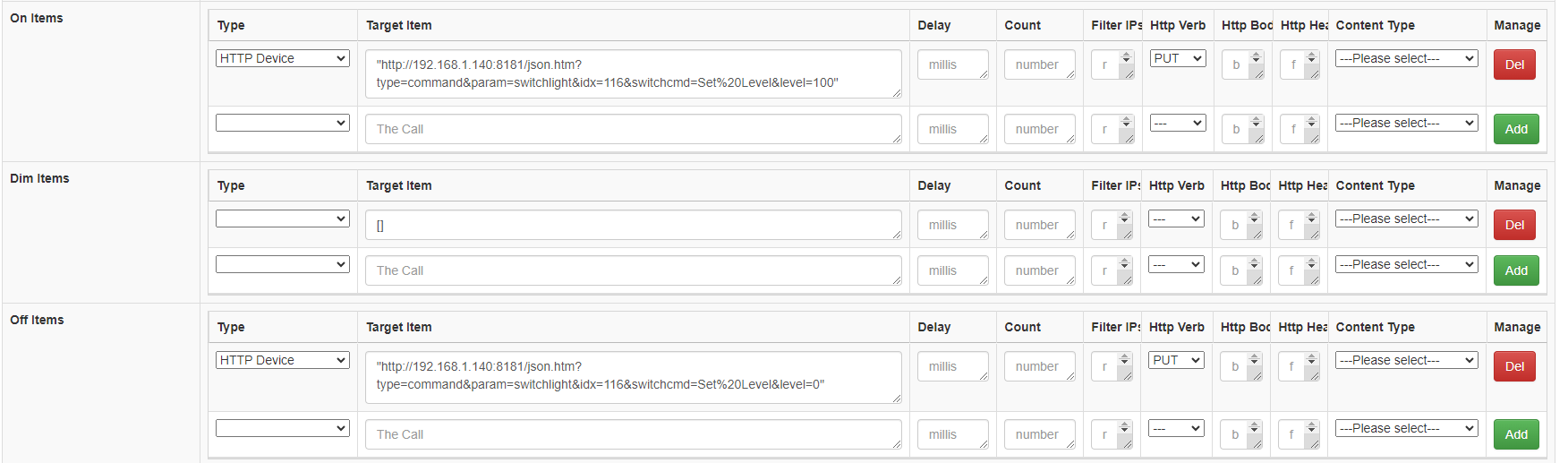1568x463 pixels.
Task: Open Type dropdown for On Items HTTP Device
Action: click(283, 58)
